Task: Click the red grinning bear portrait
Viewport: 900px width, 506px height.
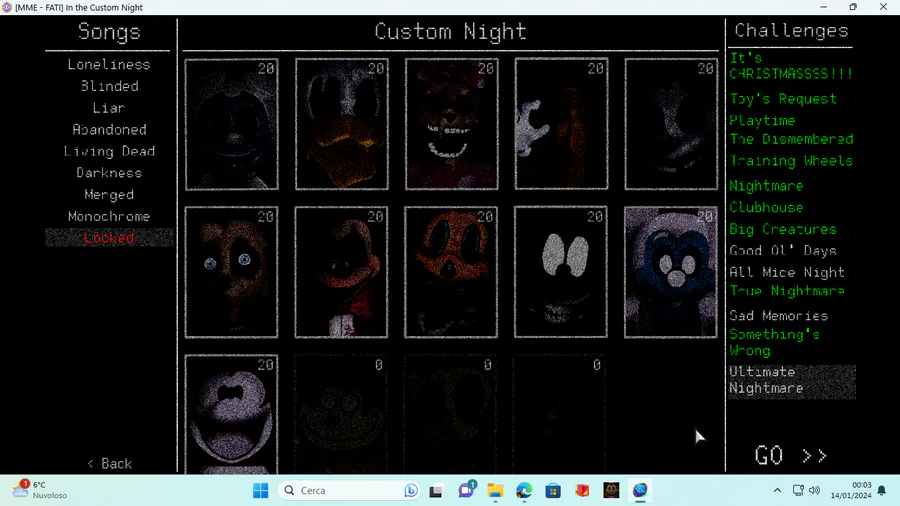Action: 452,124
